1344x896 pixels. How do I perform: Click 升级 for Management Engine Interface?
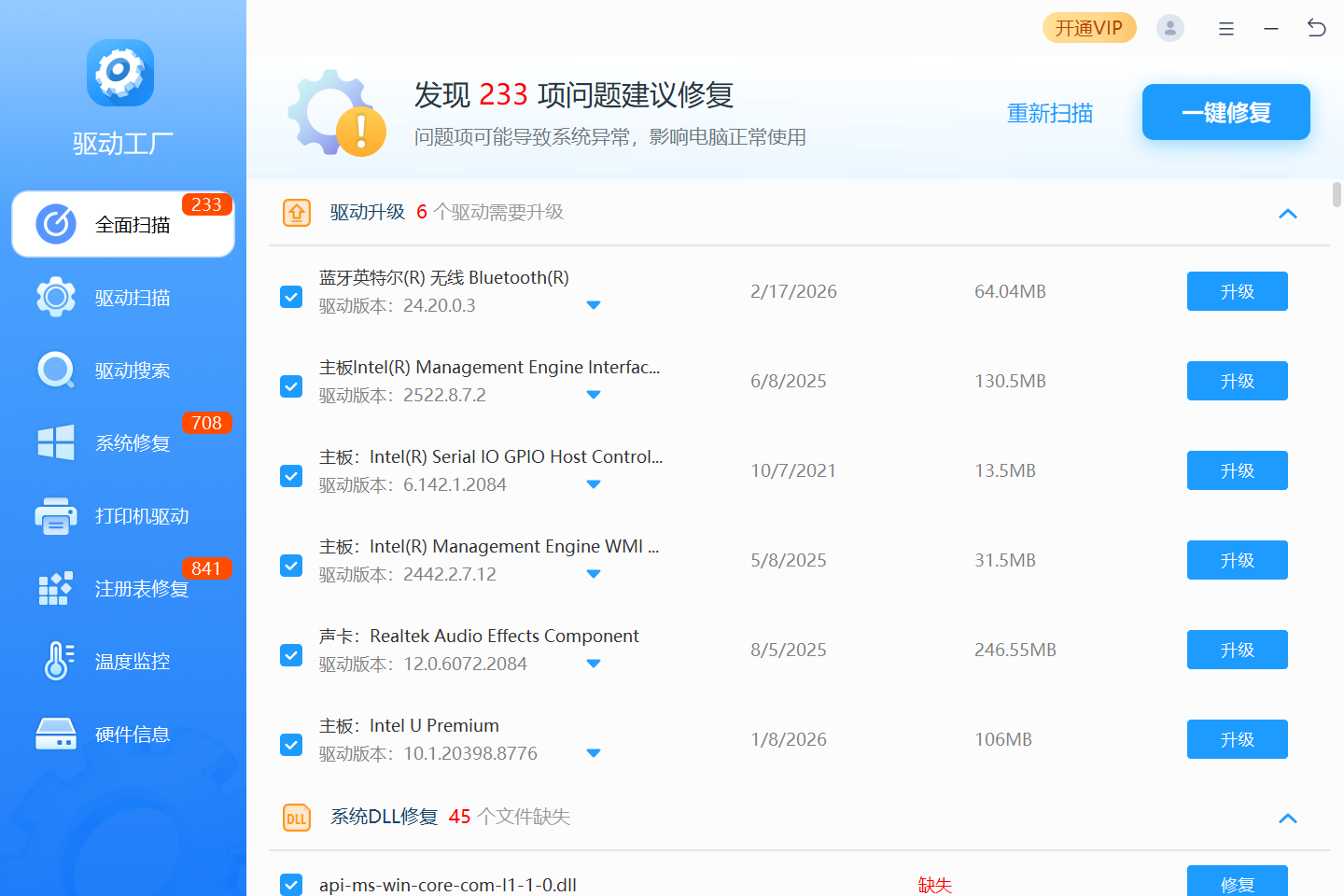[x=1238, y=381]
